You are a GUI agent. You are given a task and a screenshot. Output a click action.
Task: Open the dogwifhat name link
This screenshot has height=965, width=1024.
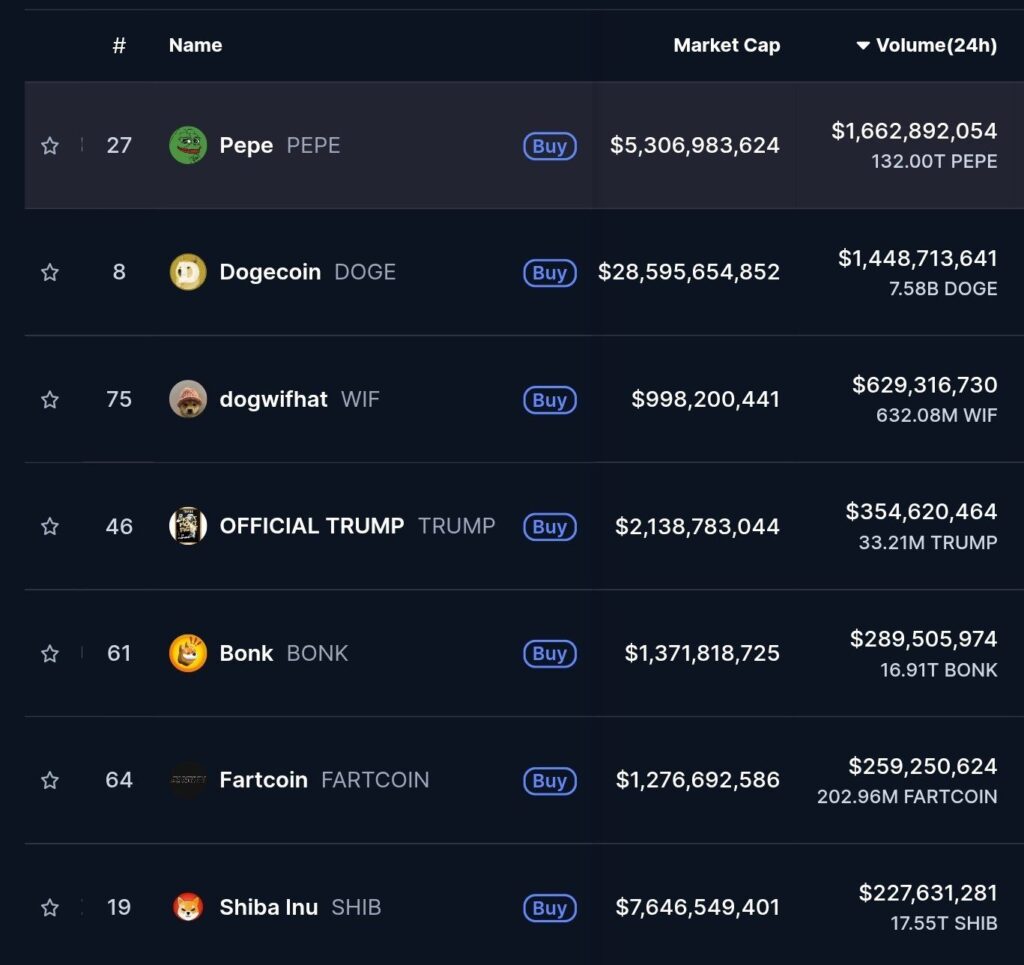click(274, 399)
